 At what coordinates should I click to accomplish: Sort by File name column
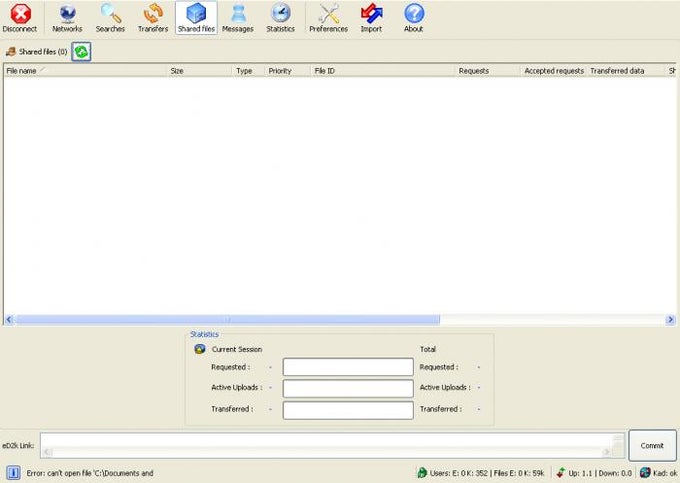pyautogui.click(x=85, y=71)
